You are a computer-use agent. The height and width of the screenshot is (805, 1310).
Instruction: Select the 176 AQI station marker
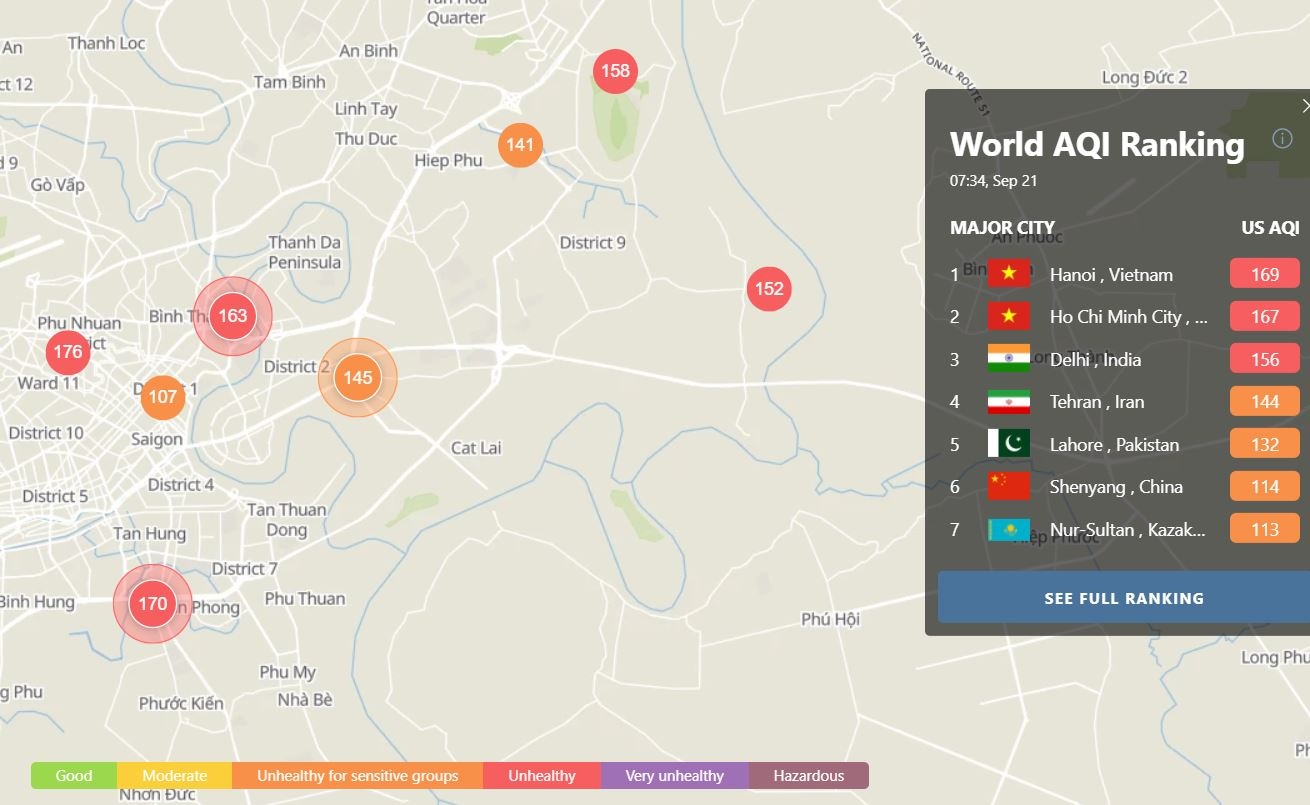click(x=68, y=352)
